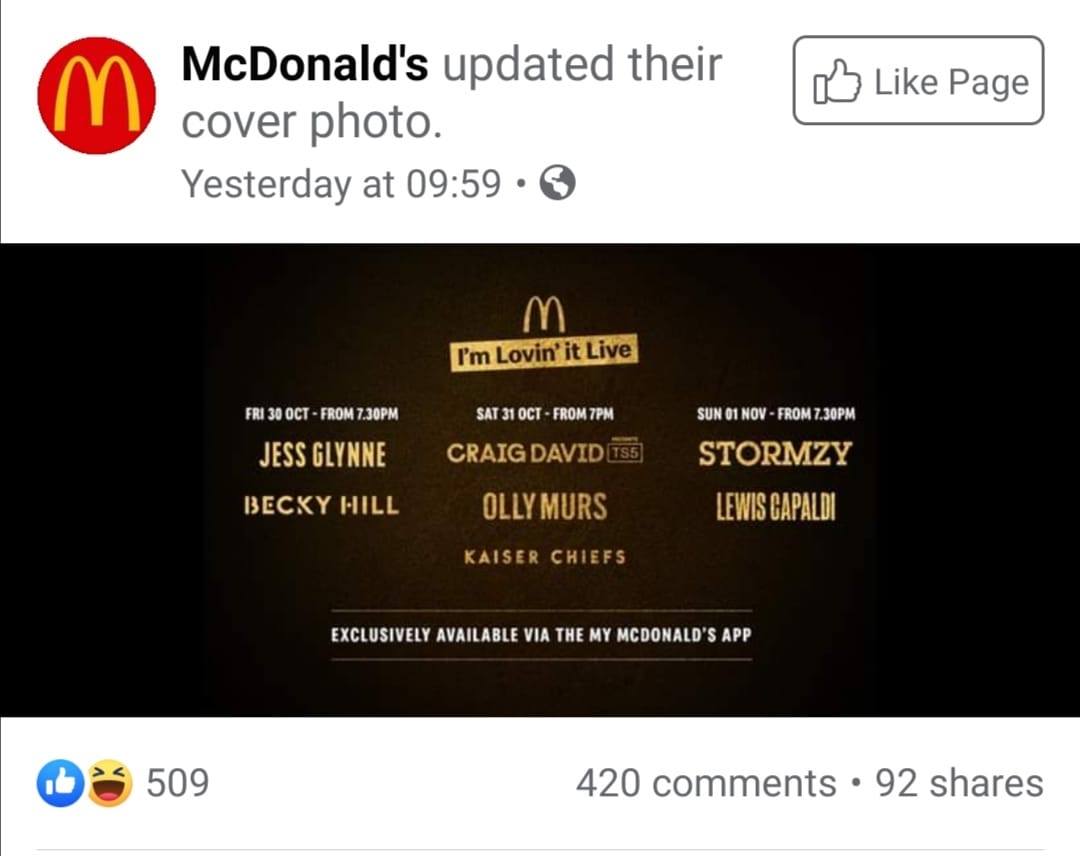
Task: Click Stormzy name in the lineup
Action: click(x=775, y=453)
